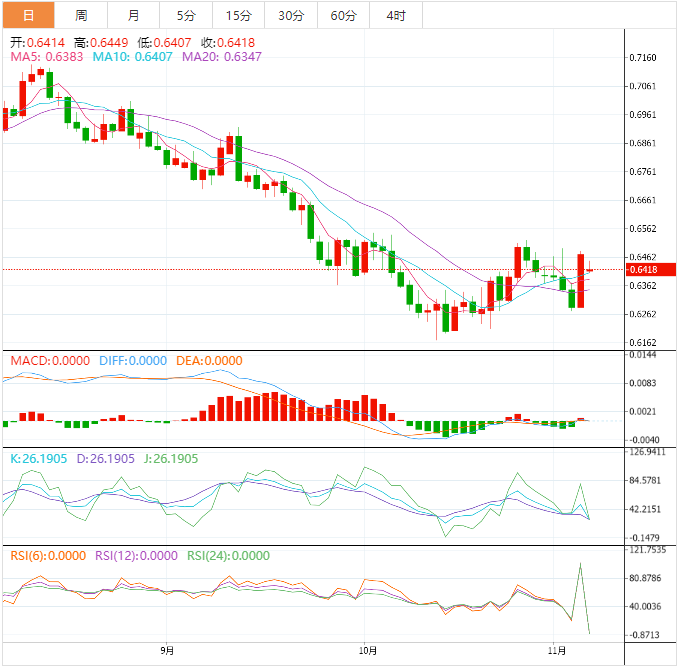Select the 日 daily chart tab
This screenshot has height=667, width=680.
pyautogui.click(x=29, y=16)
